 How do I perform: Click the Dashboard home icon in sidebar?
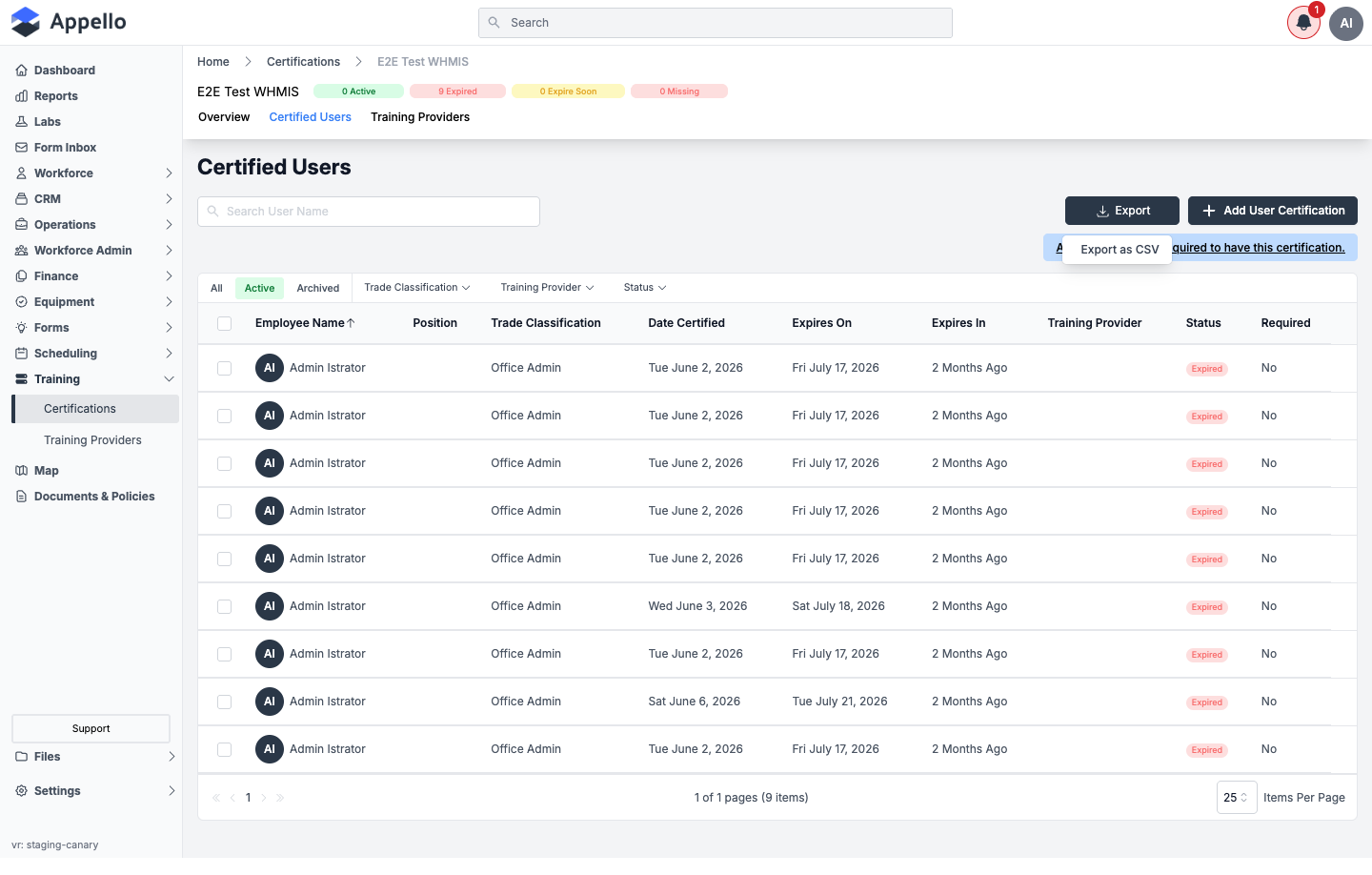[x=21, y=71]
